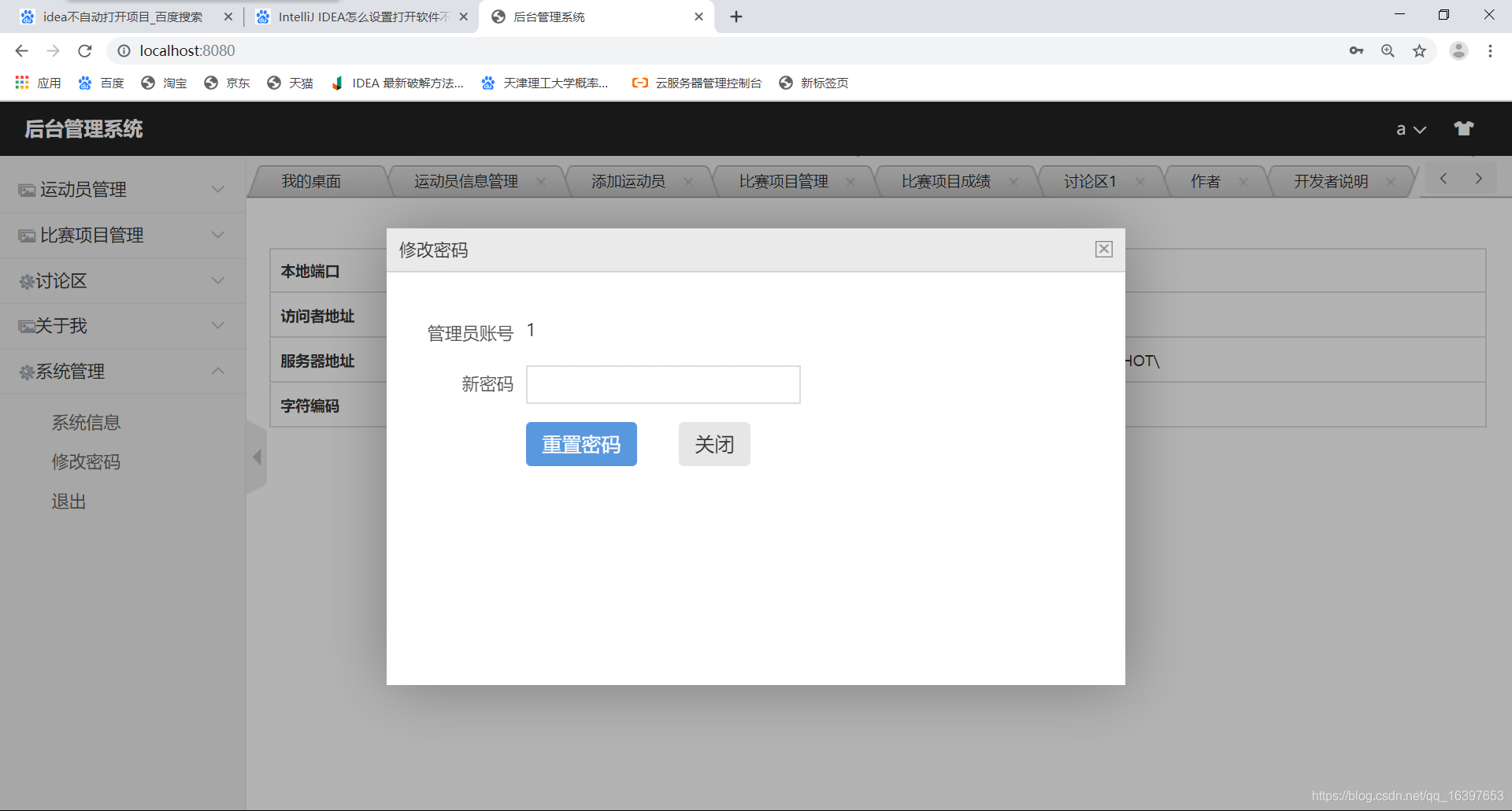The width and height of the screenshot is (1512, 811).
Task: View site information icon in address bar
Action: 124,50
